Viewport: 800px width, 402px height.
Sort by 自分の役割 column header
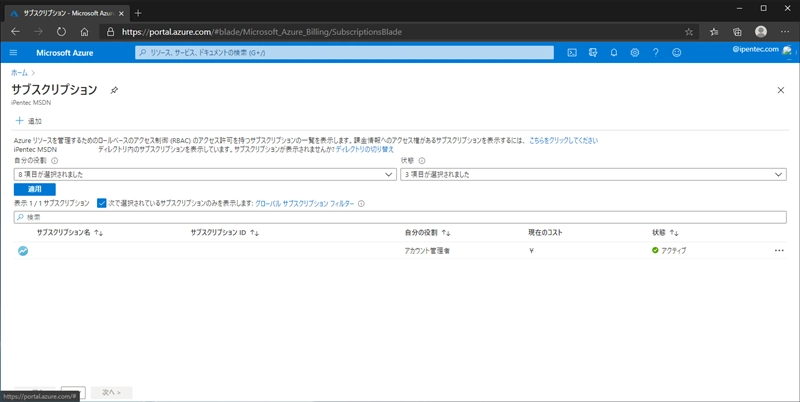coord(428,233)
